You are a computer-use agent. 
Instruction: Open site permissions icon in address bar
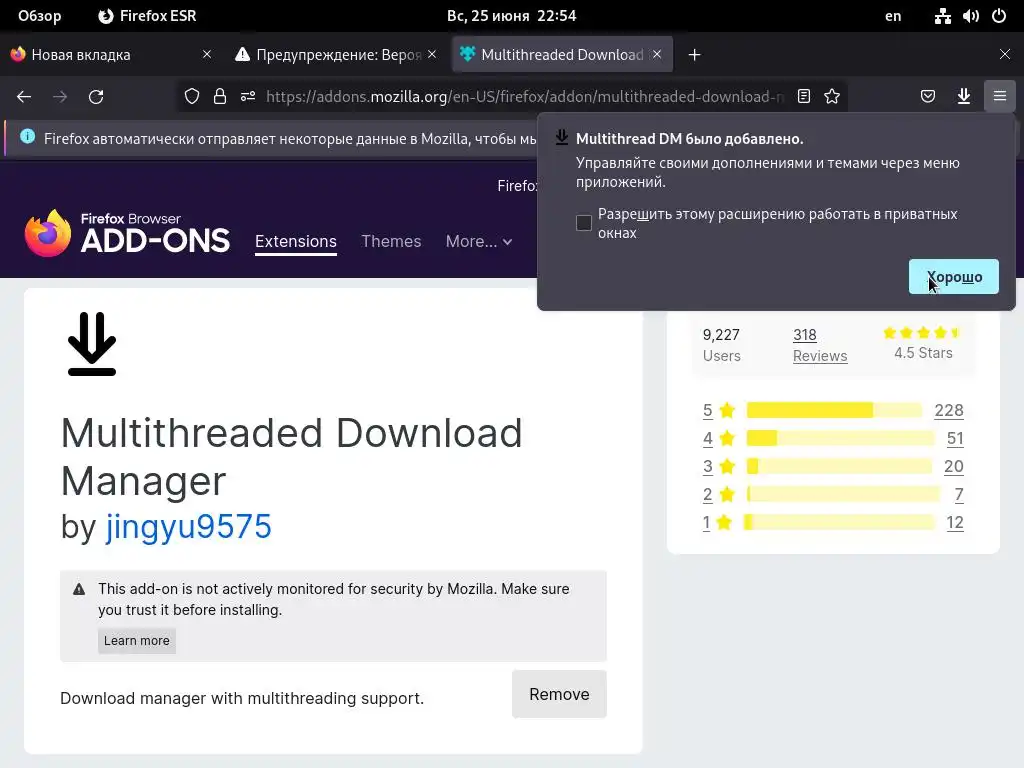coord(248,97)
